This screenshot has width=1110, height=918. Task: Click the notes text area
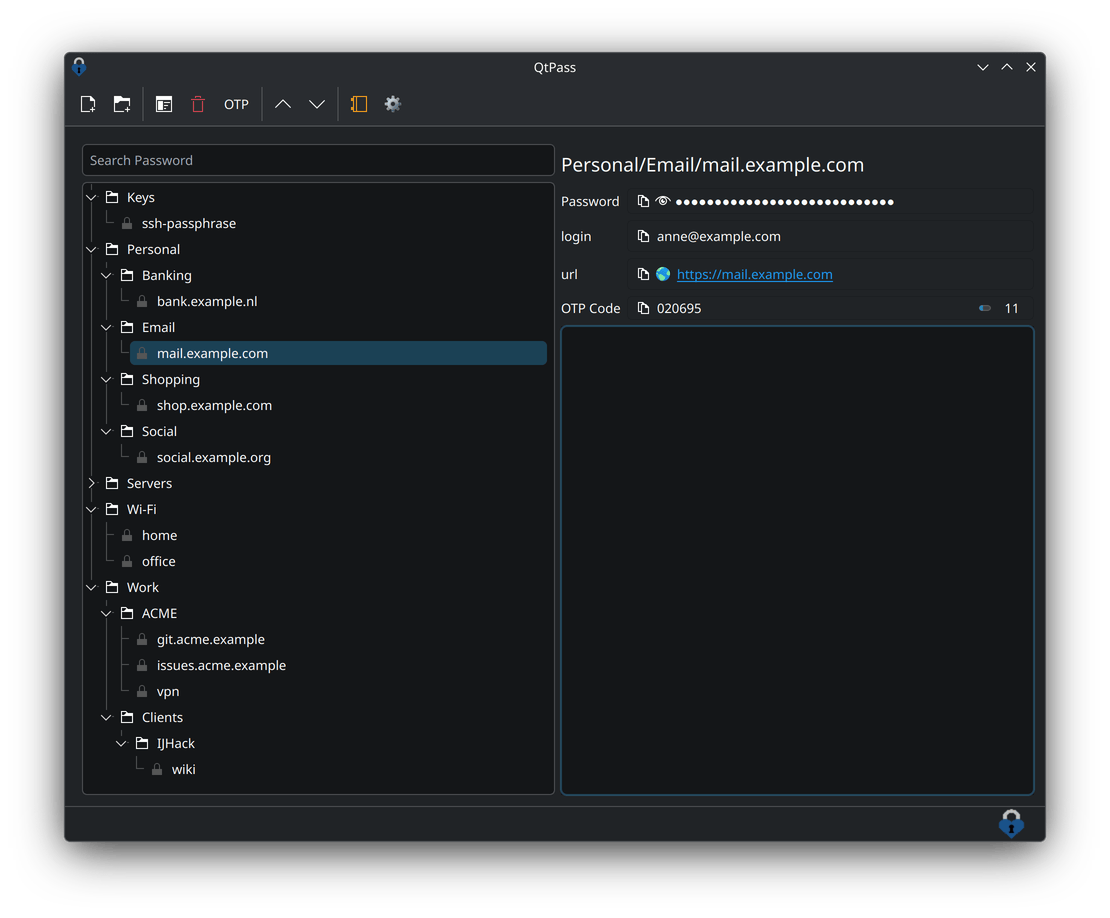(x=797, y=560)
